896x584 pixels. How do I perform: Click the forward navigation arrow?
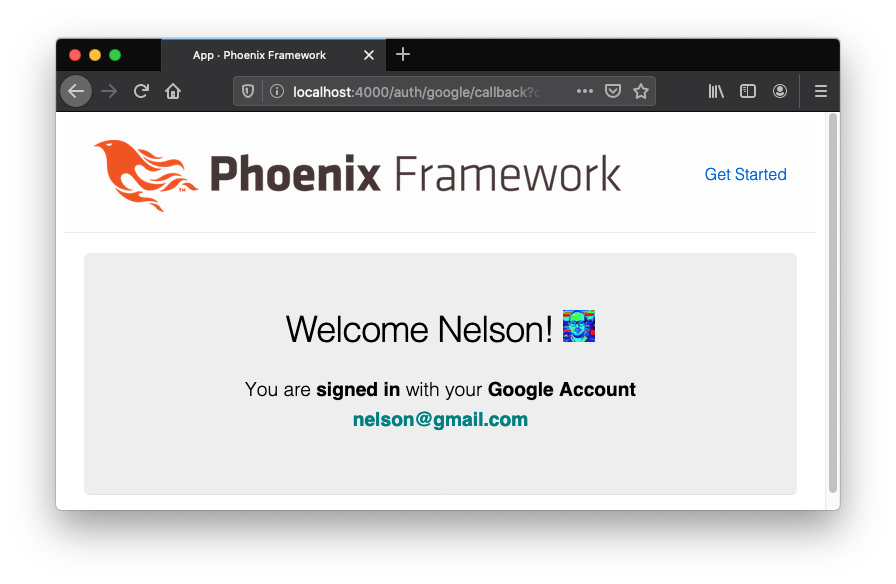tap(109, 91)
